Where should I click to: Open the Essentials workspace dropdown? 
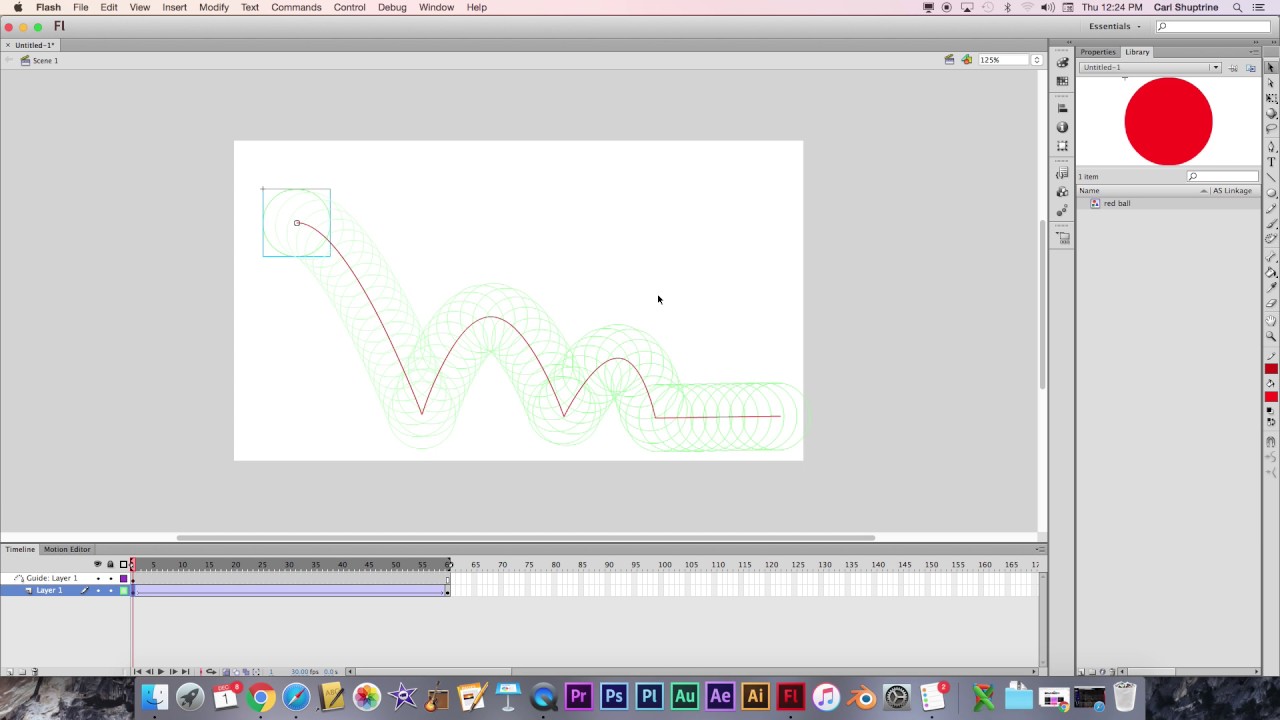(1115, 26)
